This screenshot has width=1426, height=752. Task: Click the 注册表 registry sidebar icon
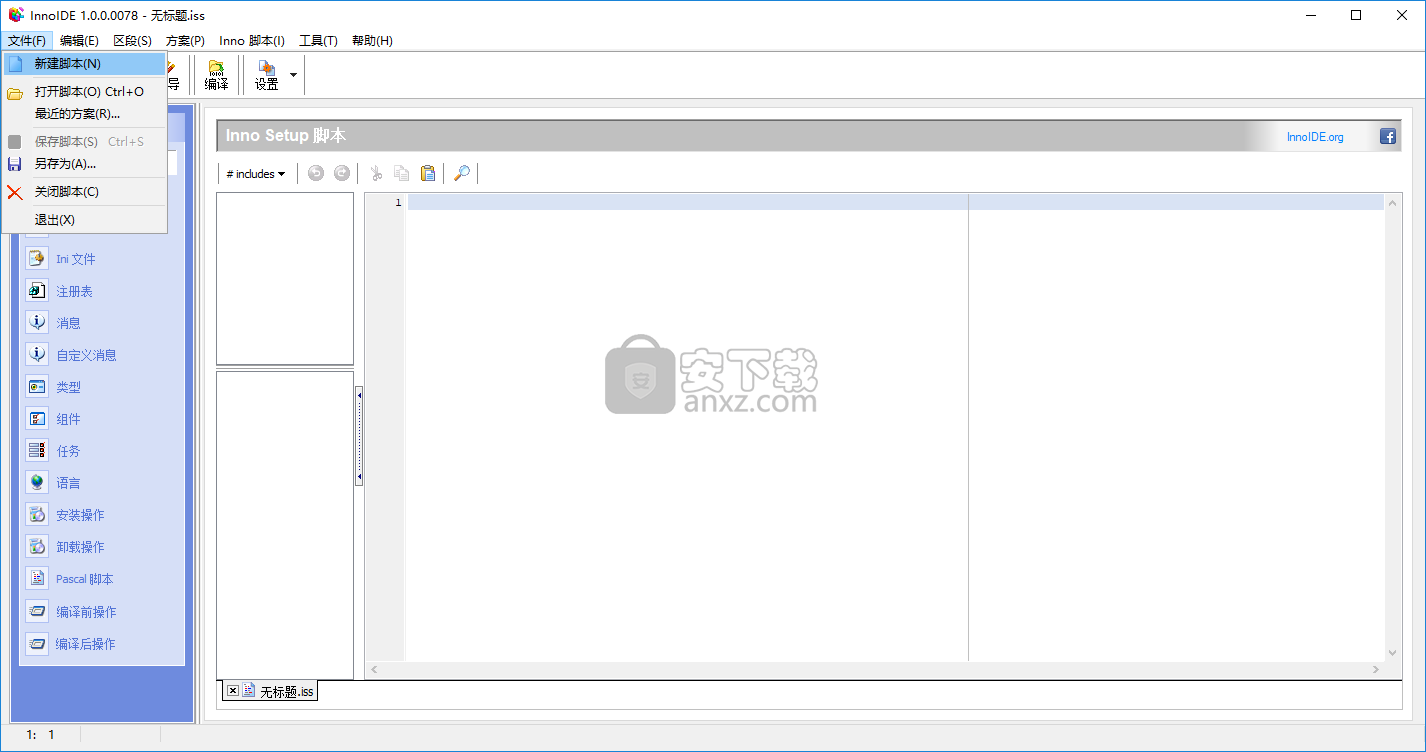click(37, 290)
